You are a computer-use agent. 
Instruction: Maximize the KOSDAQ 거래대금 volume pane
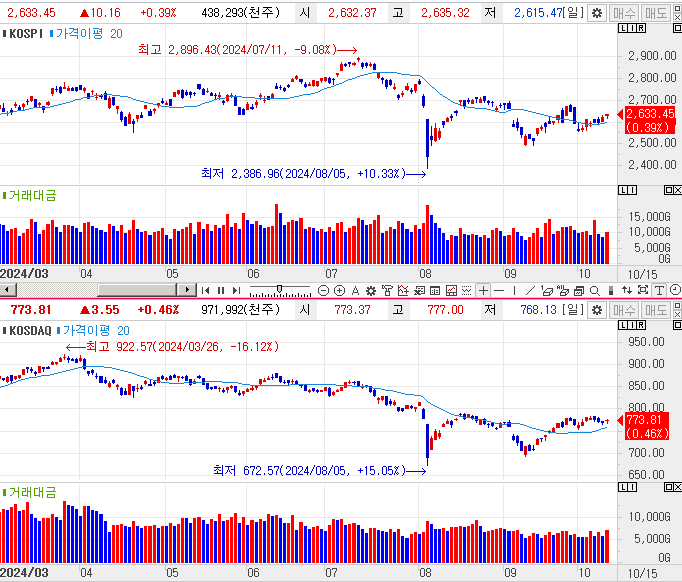[668, 487]
